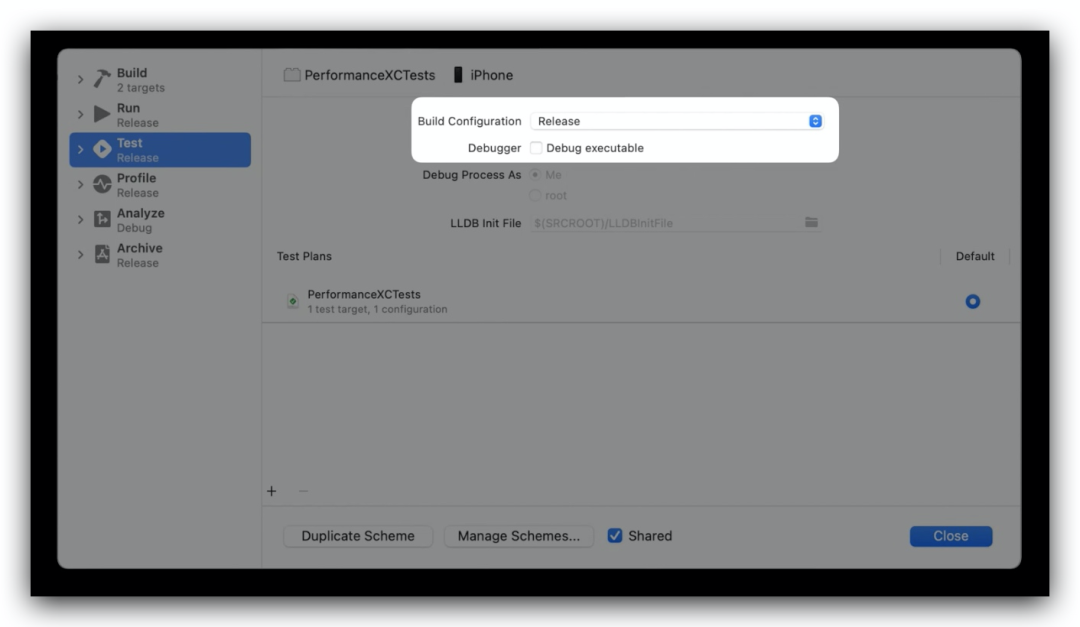Click the test plan file icon

292,301
